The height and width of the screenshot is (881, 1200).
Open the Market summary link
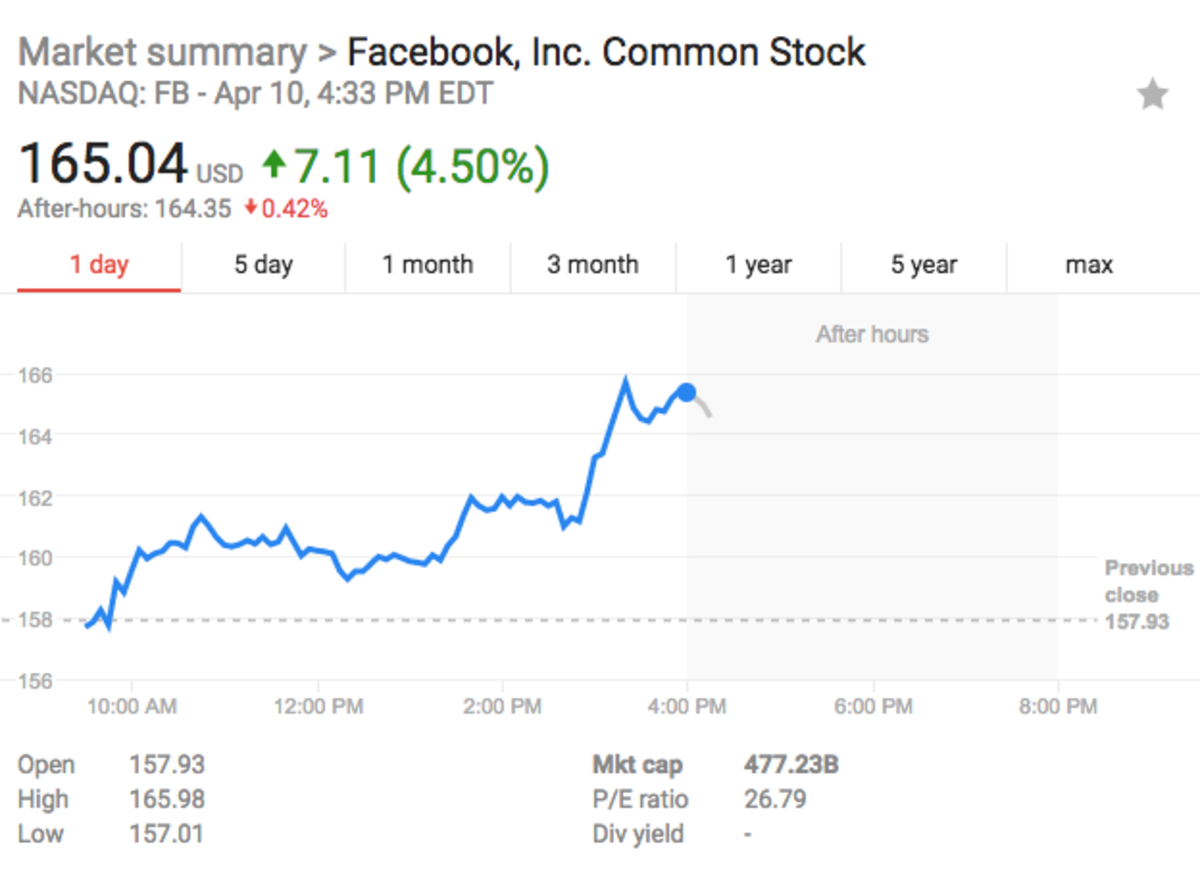coord(163,52)
